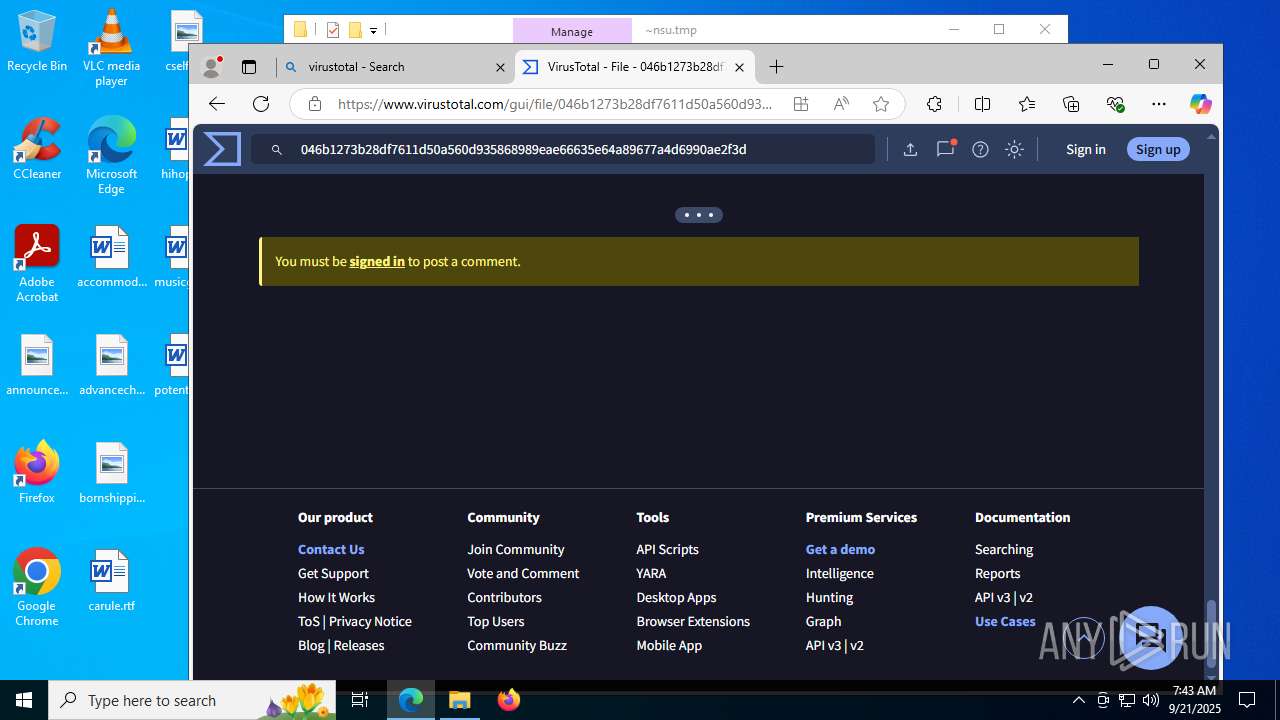Open the Top Users link
1280x720 pixels.
coord(495,621)
